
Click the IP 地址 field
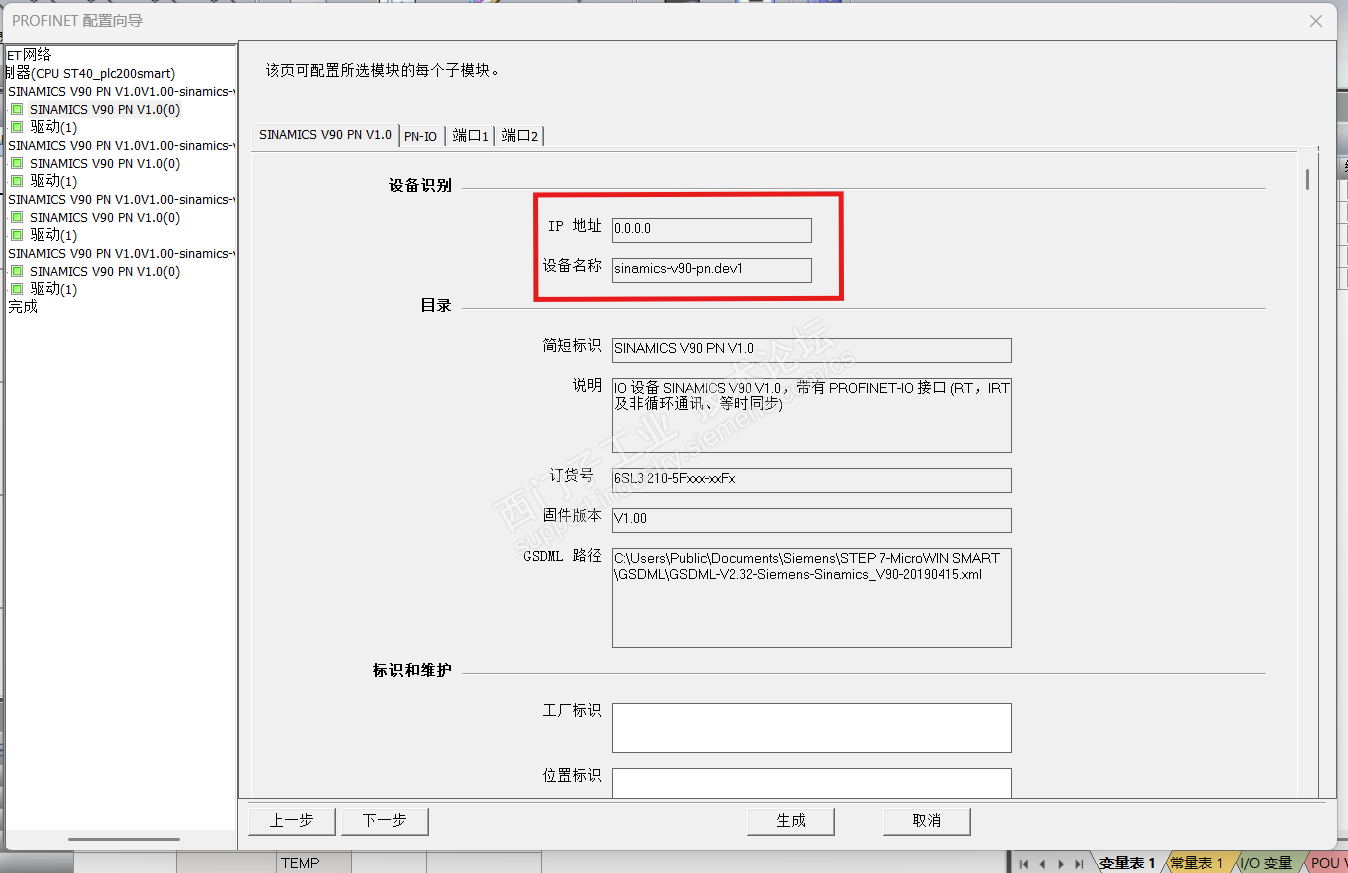tap(712, 229)
